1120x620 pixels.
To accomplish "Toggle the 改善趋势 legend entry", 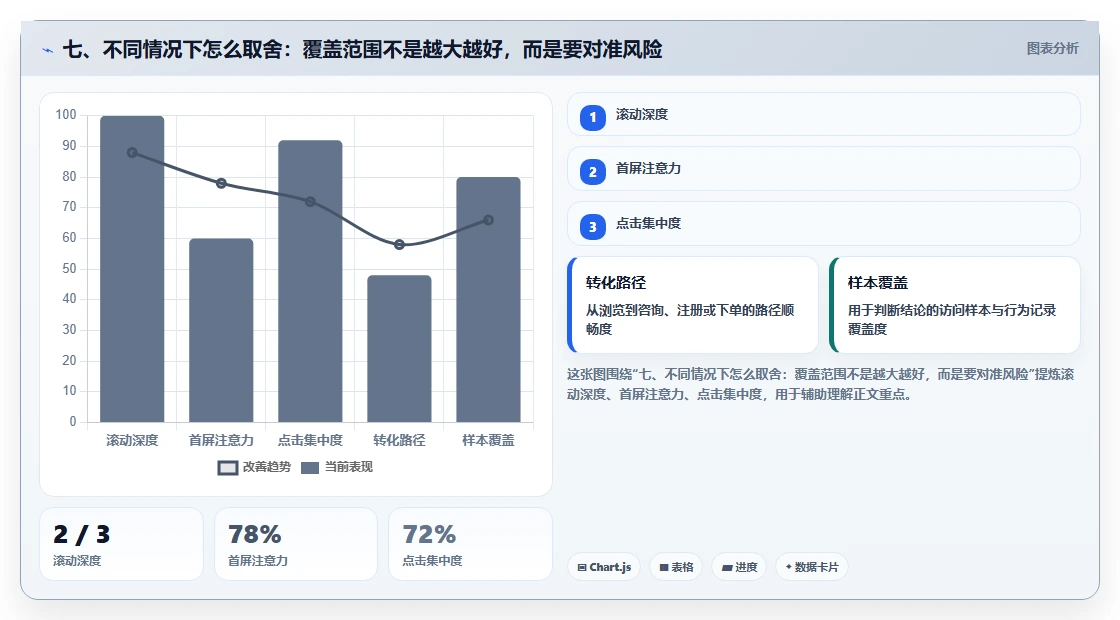I will tap(254, 467).
